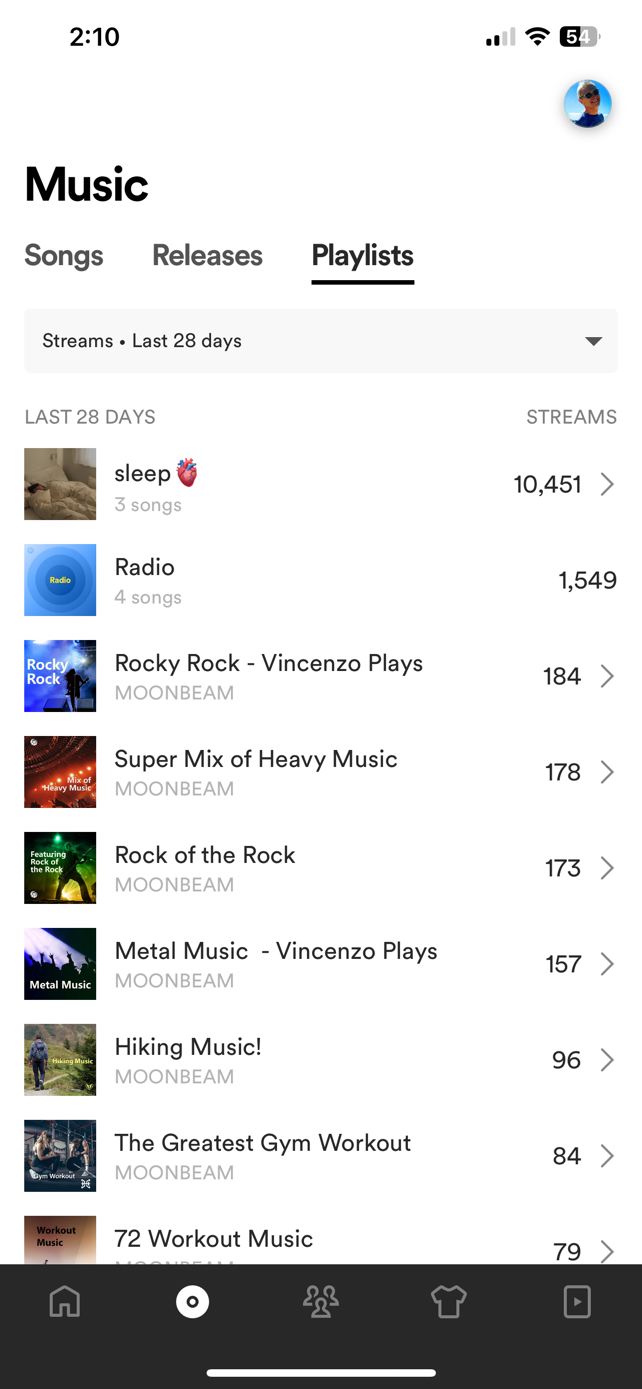Open the Home tab icon

click(x=65, y=1301)
